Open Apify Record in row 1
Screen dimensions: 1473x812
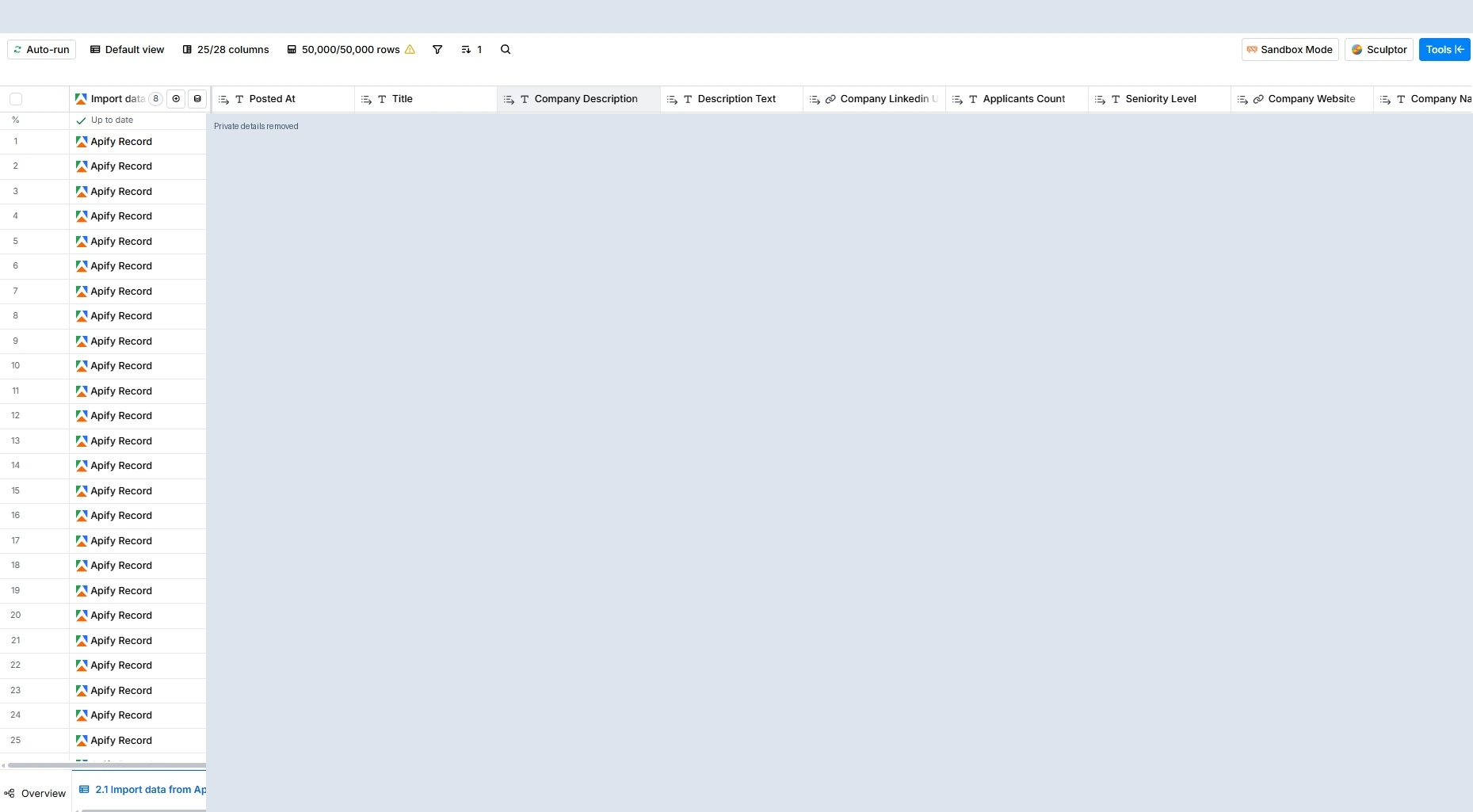(121, 142)
